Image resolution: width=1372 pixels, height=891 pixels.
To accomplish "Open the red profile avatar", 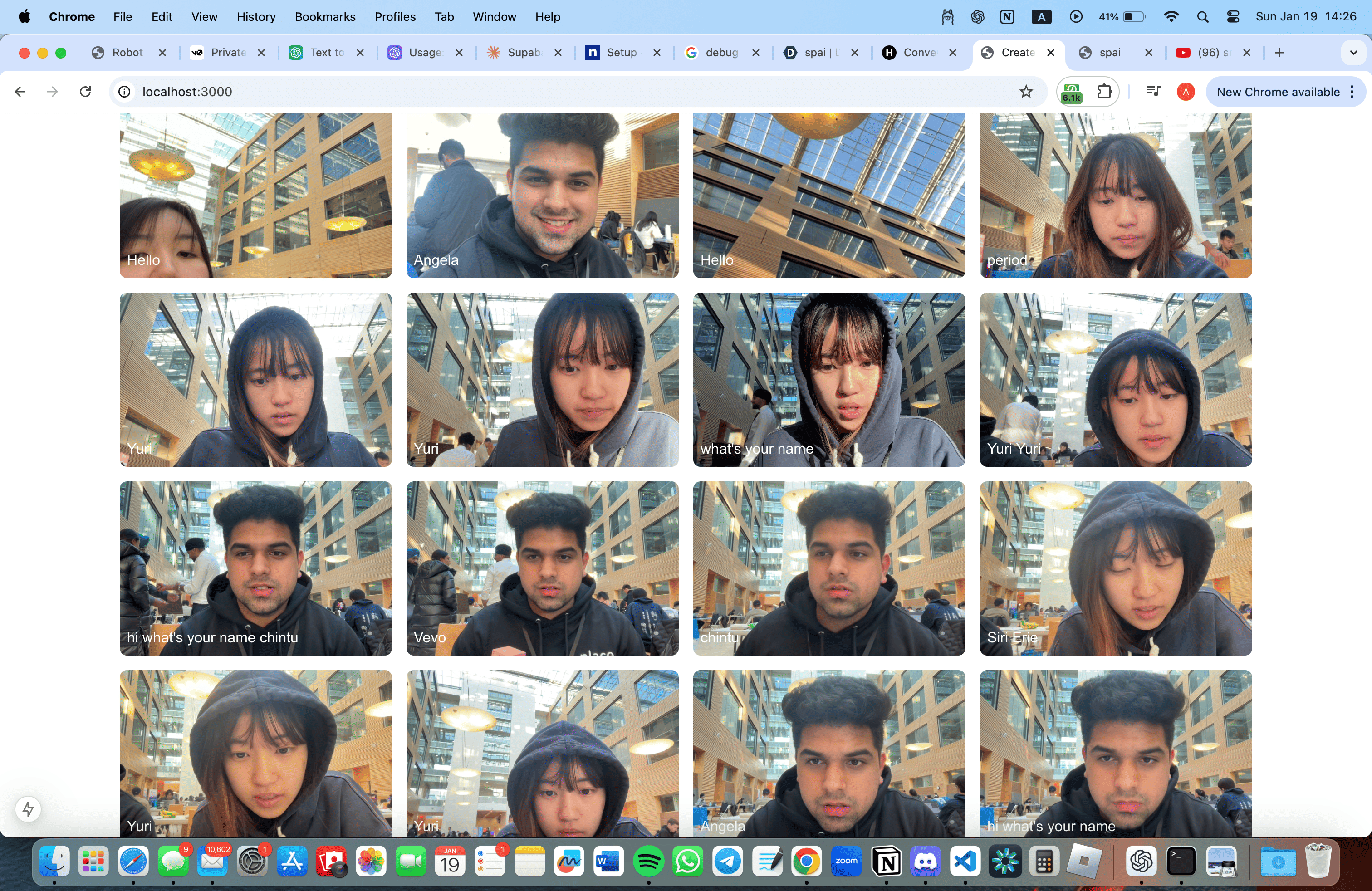I will click(1185, 92).
